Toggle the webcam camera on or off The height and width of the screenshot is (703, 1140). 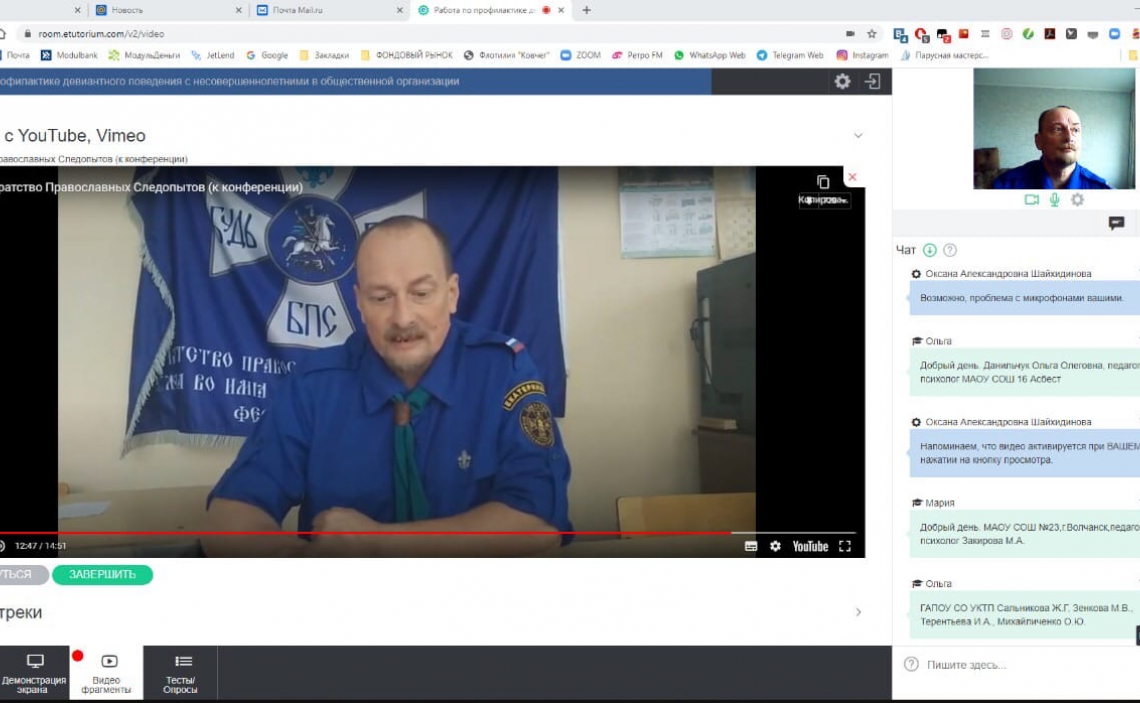pyautogui.click(x=1031, y=200)
